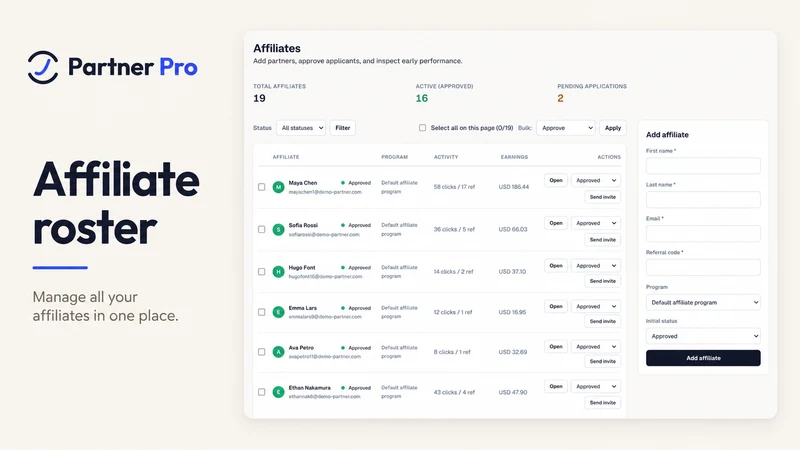800x450 pixels.
Task: Focus the Last name input field
Action: tap(703, 199)
